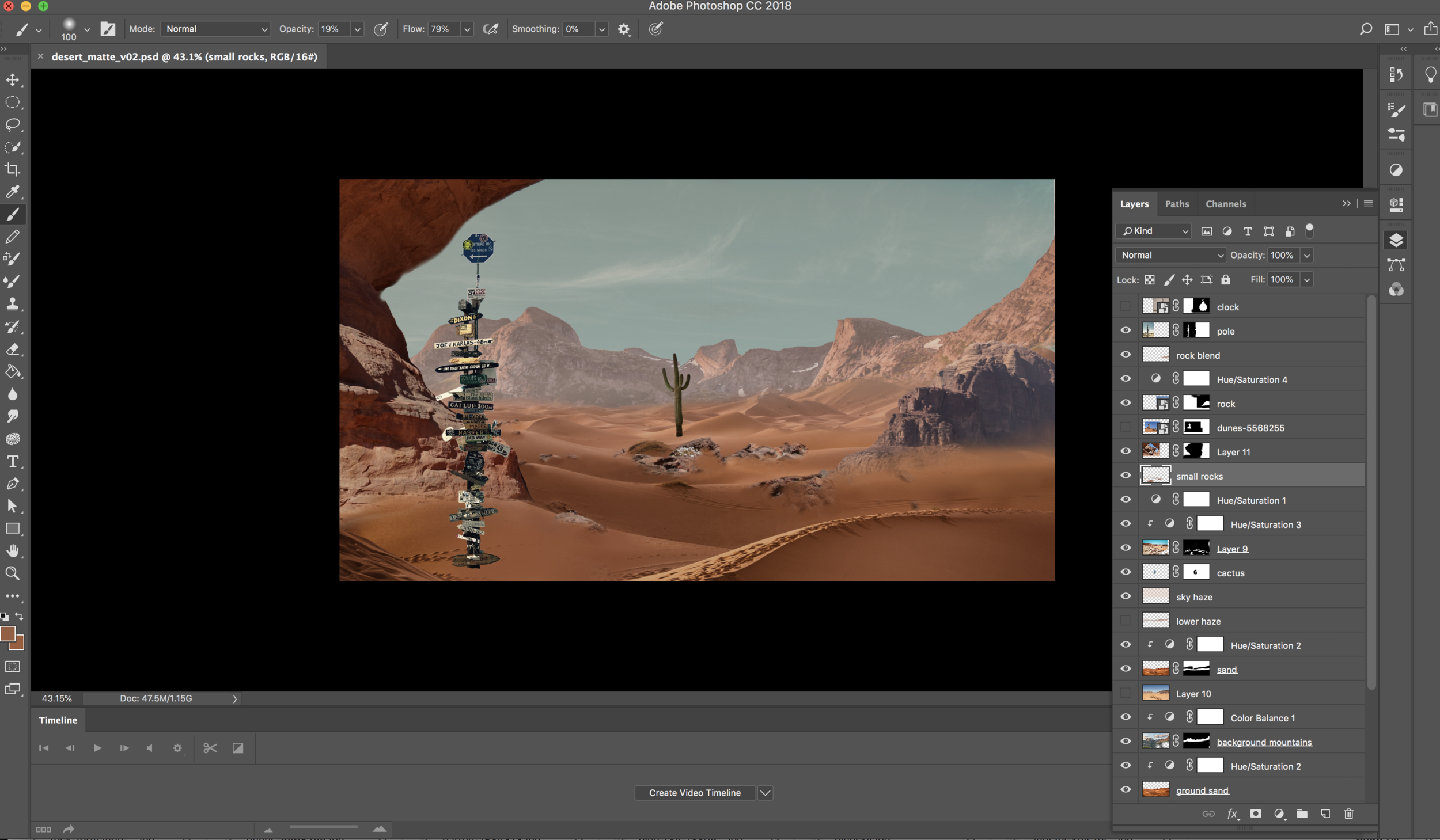Open the blending mode dropdown

[1169, 255]
